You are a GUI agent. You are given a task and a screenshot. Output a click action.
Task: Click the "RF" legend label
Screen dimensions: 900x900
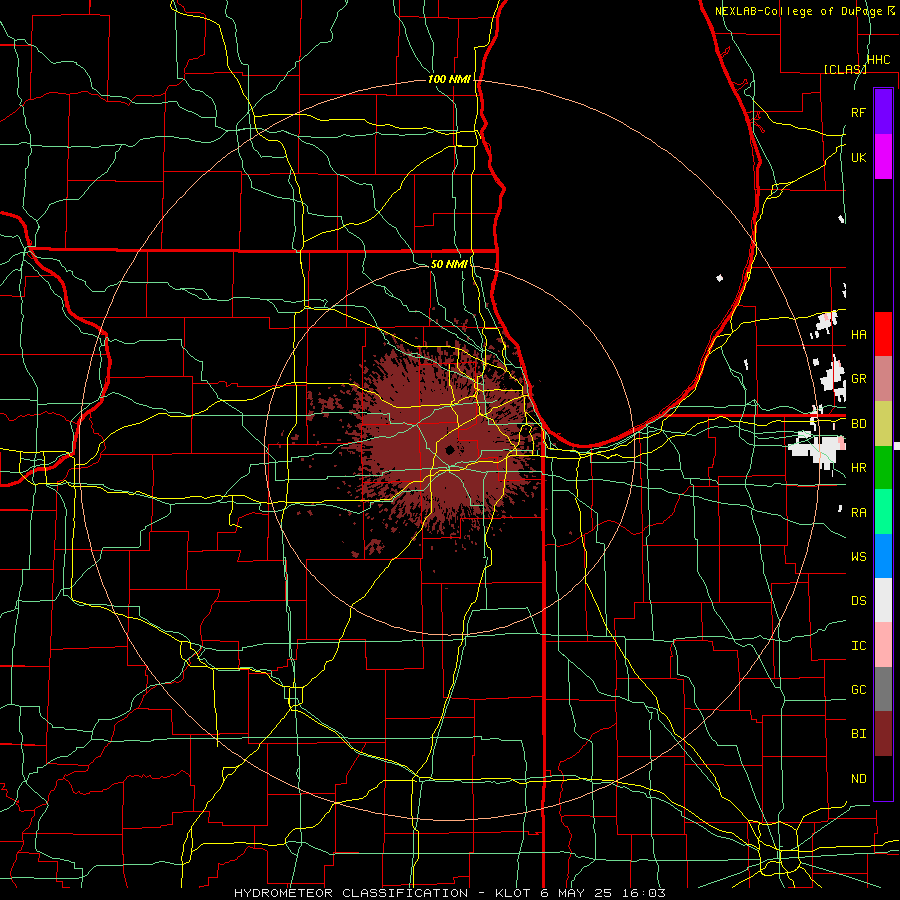pos(858,112)
